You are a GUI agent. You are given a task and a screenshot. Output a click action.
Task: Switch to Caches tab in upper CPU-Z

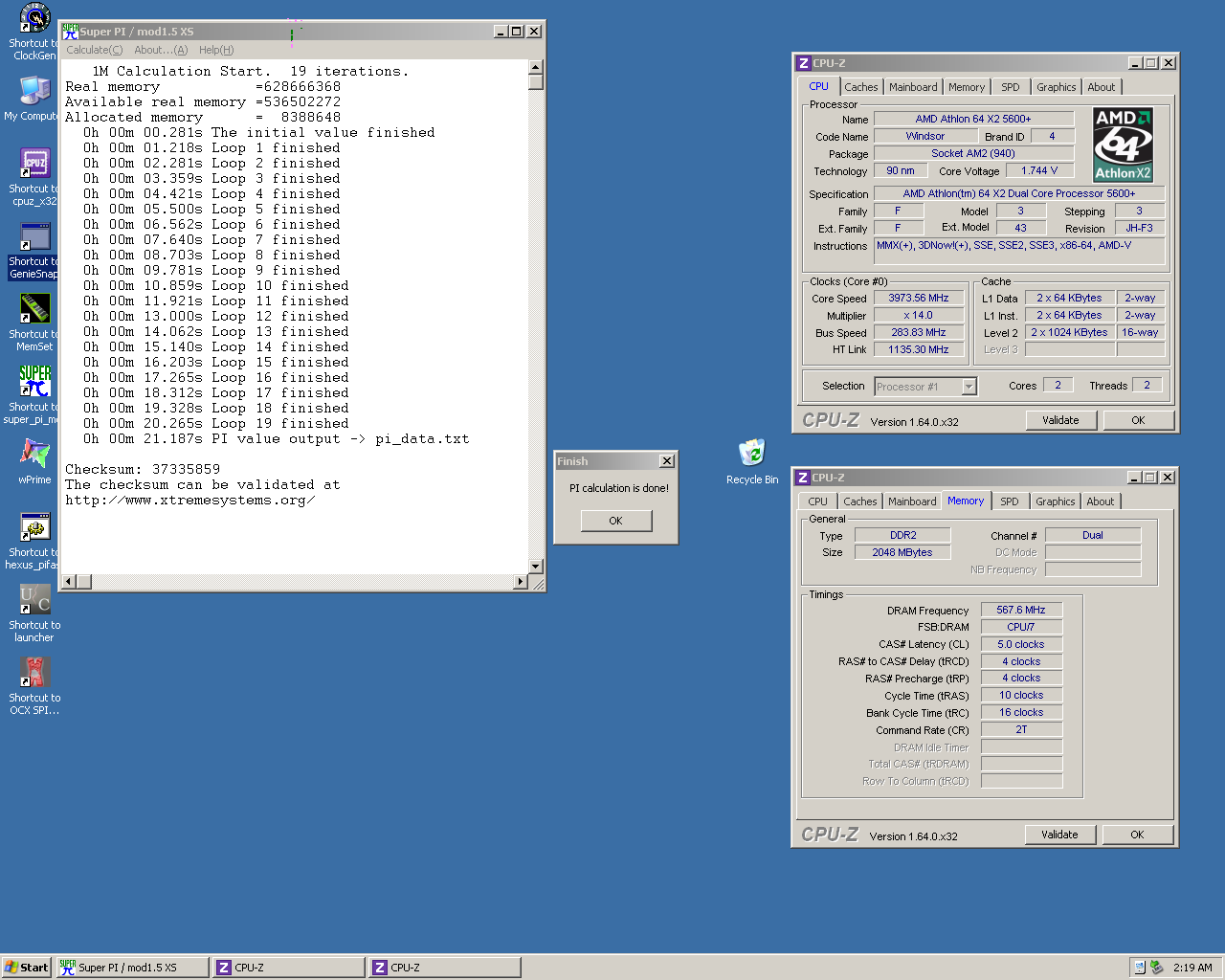click(861, 87)
